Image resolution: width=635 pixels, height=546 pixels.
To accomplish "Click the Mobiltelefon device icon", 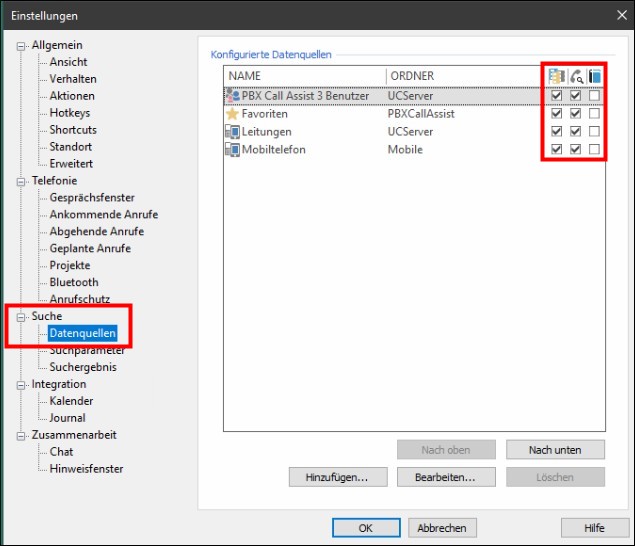I will point(233,150).
